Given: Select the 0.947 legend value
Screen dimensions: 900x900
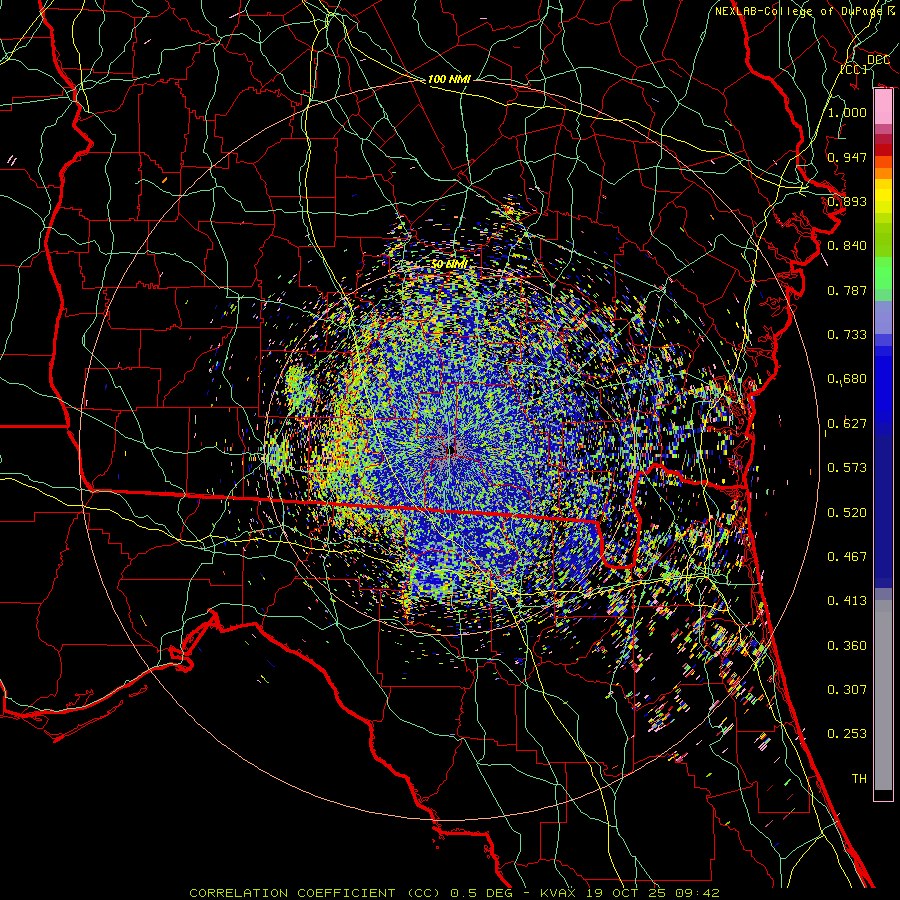Looking at the screenshot, I should coord(847,157).
